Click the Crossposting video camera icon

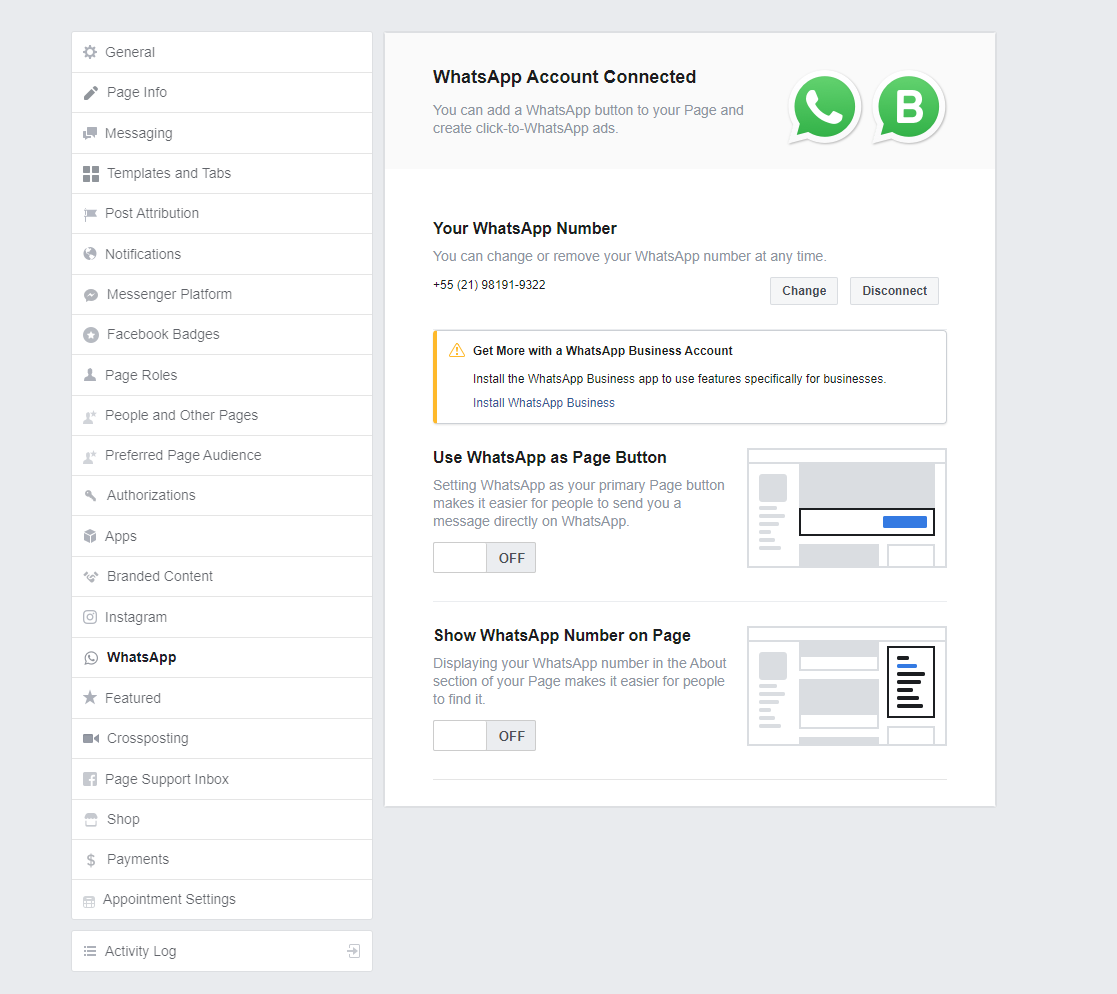point(91,738)
